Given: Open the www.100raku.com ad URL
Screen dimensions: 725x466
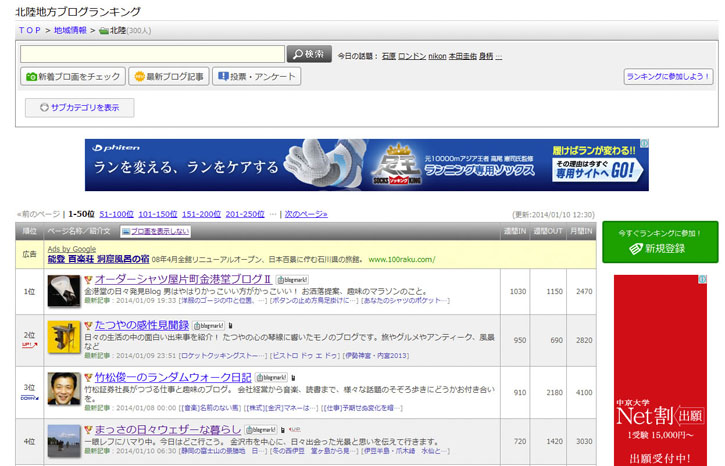Looking at the screenshot, I should 402,259.
